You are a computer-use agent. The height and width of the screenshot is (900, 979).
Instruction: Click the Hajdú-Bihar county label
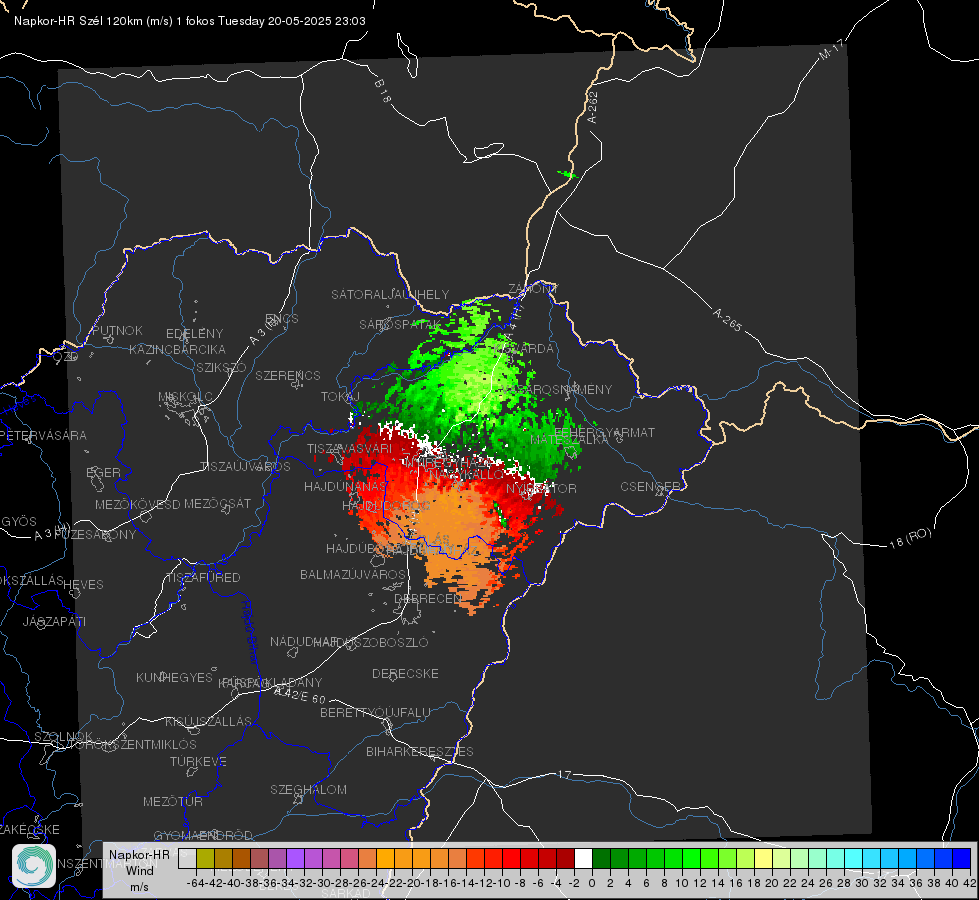[250, 632]
